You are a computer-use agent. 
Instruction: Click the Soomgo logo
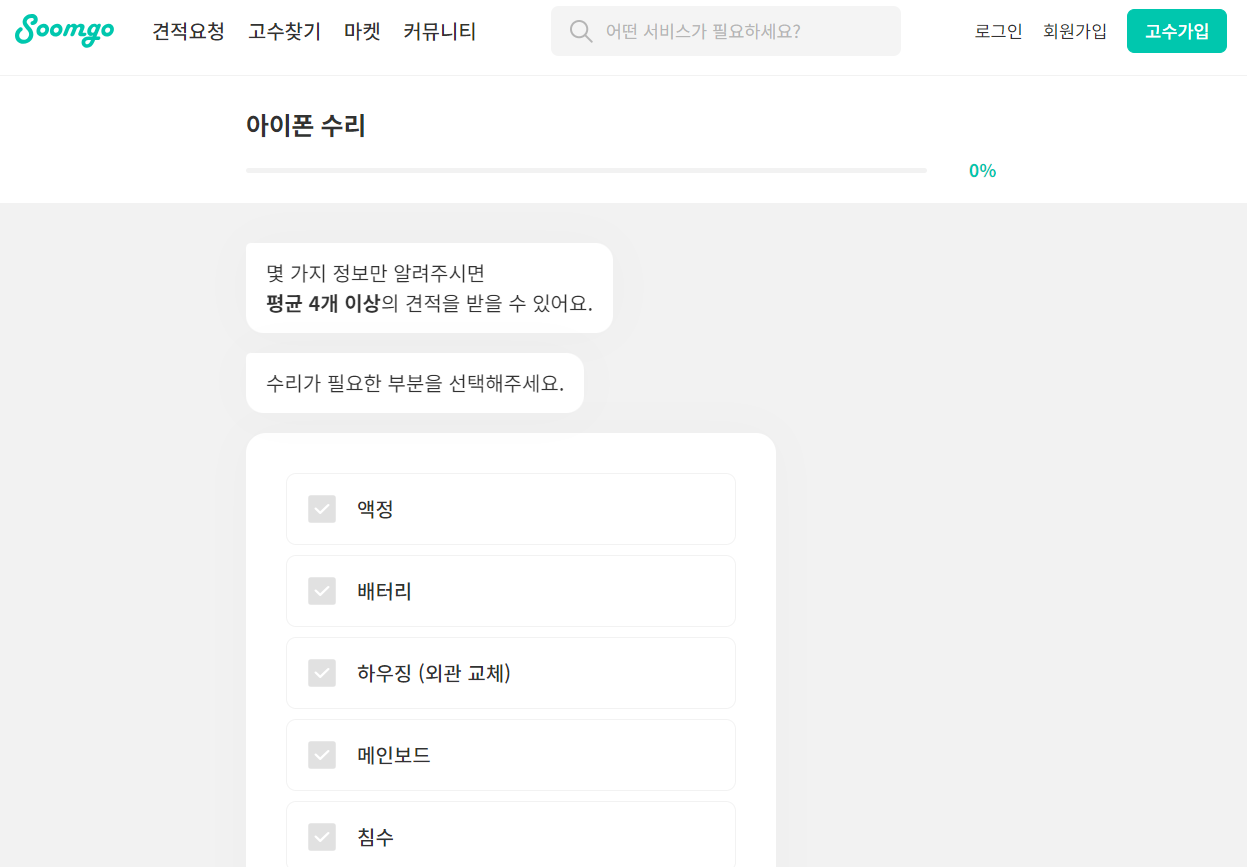click(64, 31)
